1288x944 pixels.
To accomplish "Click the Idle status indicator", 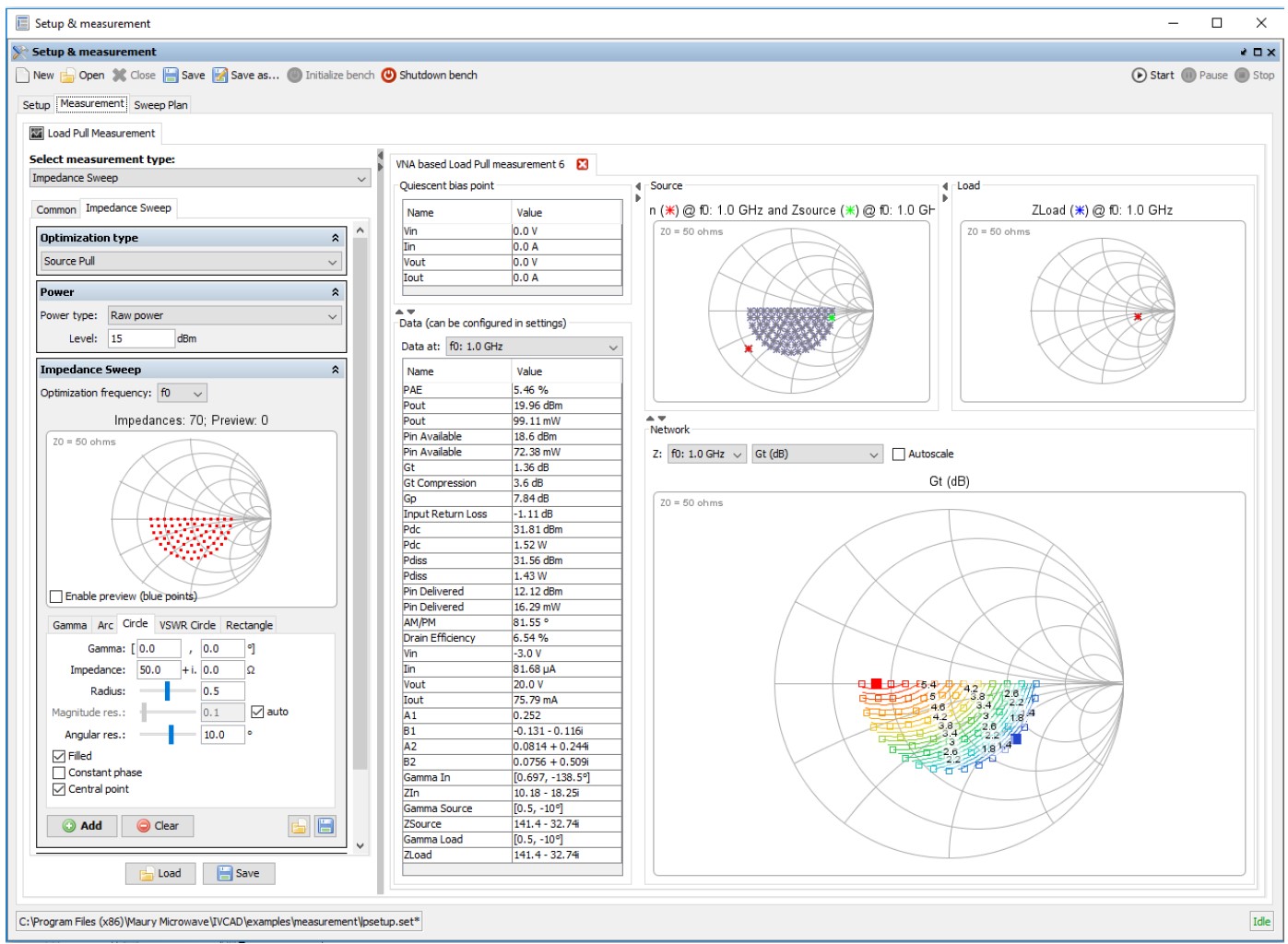I will 1261,922.
